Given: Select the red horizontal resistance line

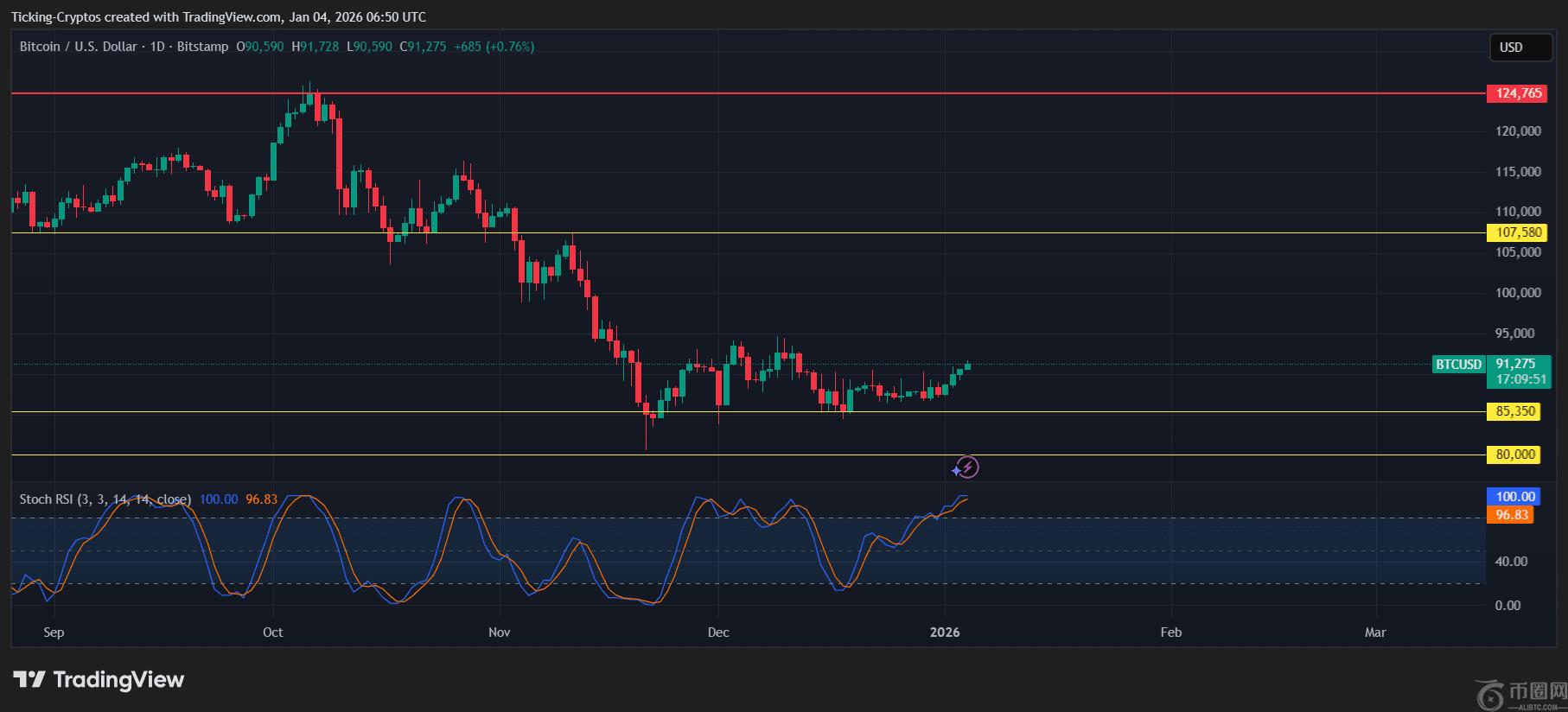Looking at the screenshot, I should (778, 93).
